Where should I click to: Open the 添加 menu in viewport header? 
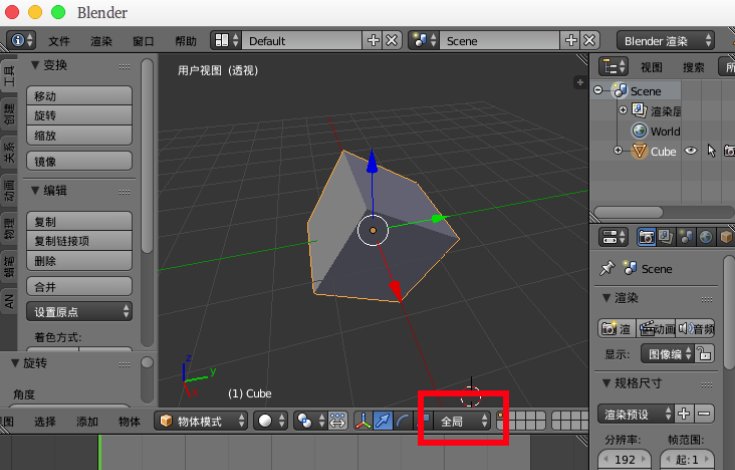87,421
